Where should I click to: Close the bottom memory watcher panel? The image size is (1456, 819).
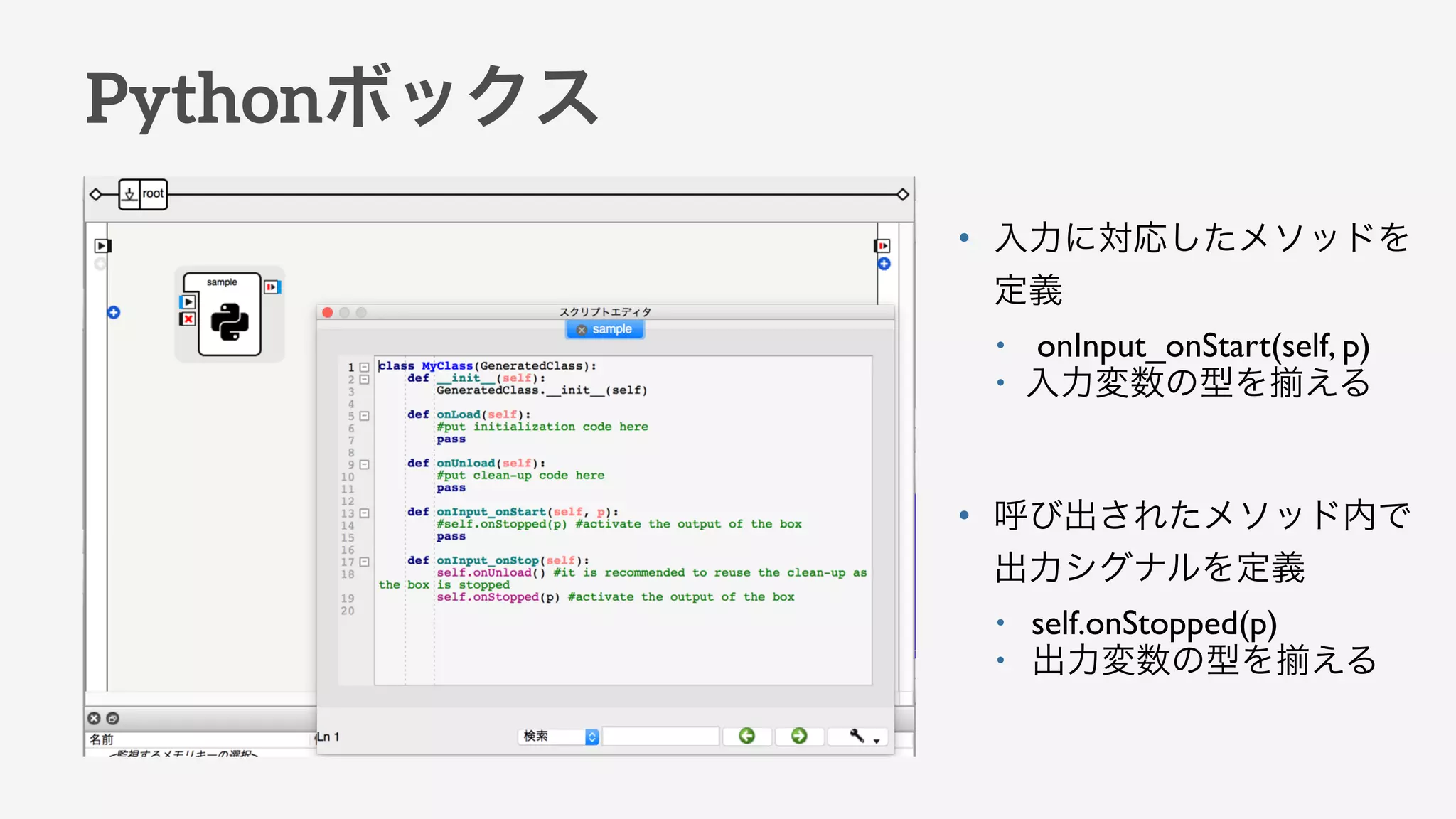(x=94, y=718)
